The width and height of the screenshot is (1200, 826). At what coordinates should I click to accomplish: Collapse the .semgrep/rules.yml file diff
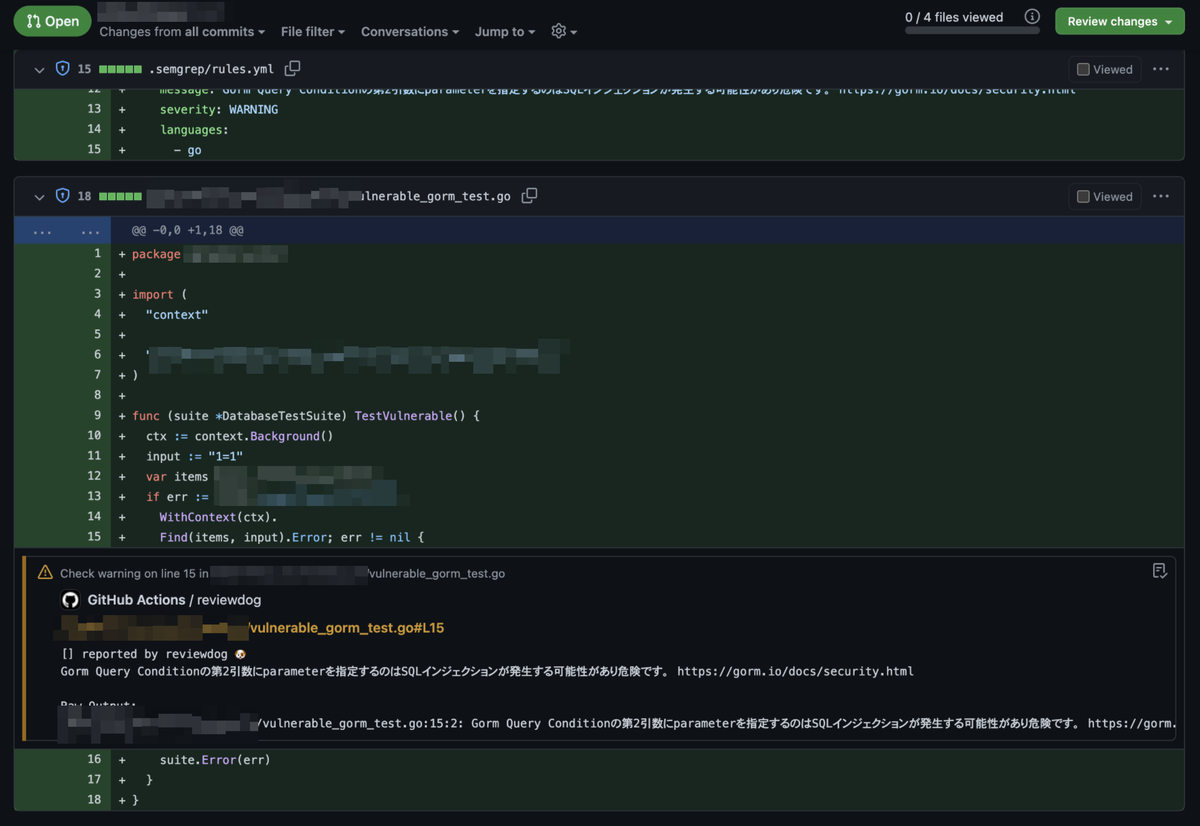pos(39,69)
